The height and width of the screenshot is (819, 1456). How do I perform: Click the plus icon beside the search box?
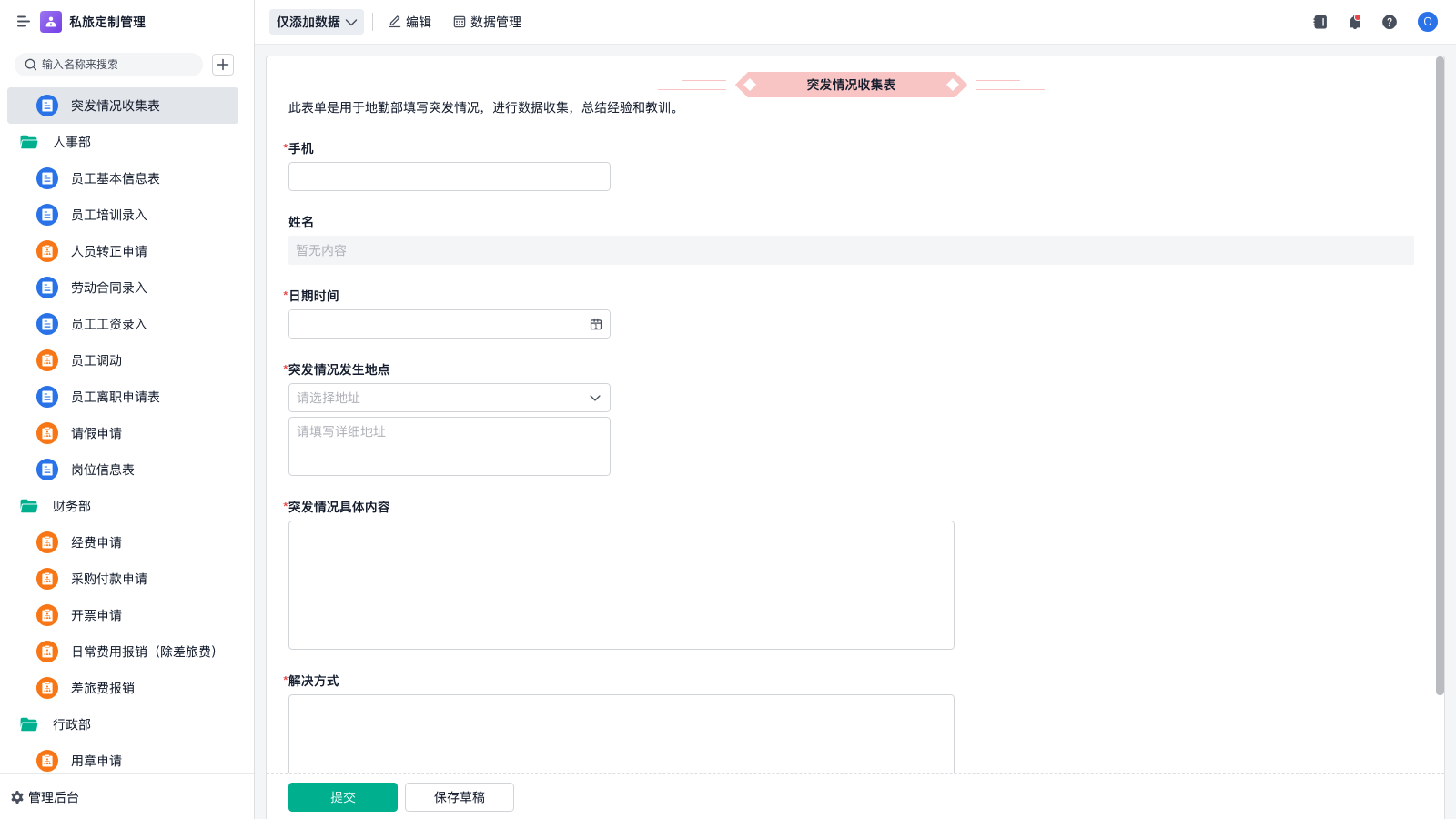[x=223, y=65]
